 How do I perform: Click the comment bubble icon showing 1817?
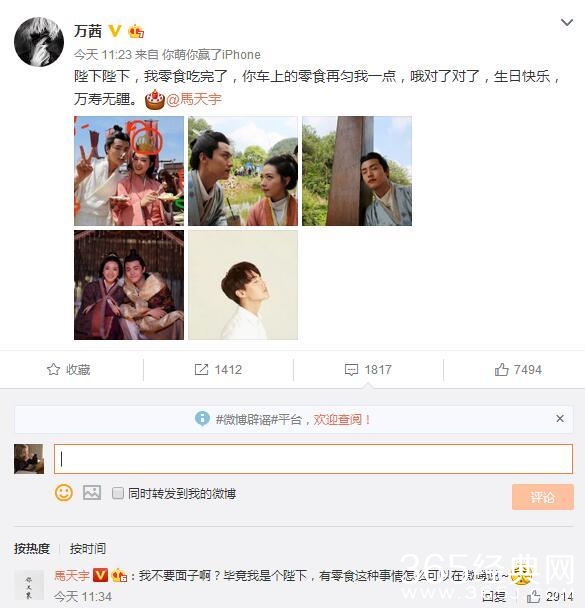pos(351,370)
